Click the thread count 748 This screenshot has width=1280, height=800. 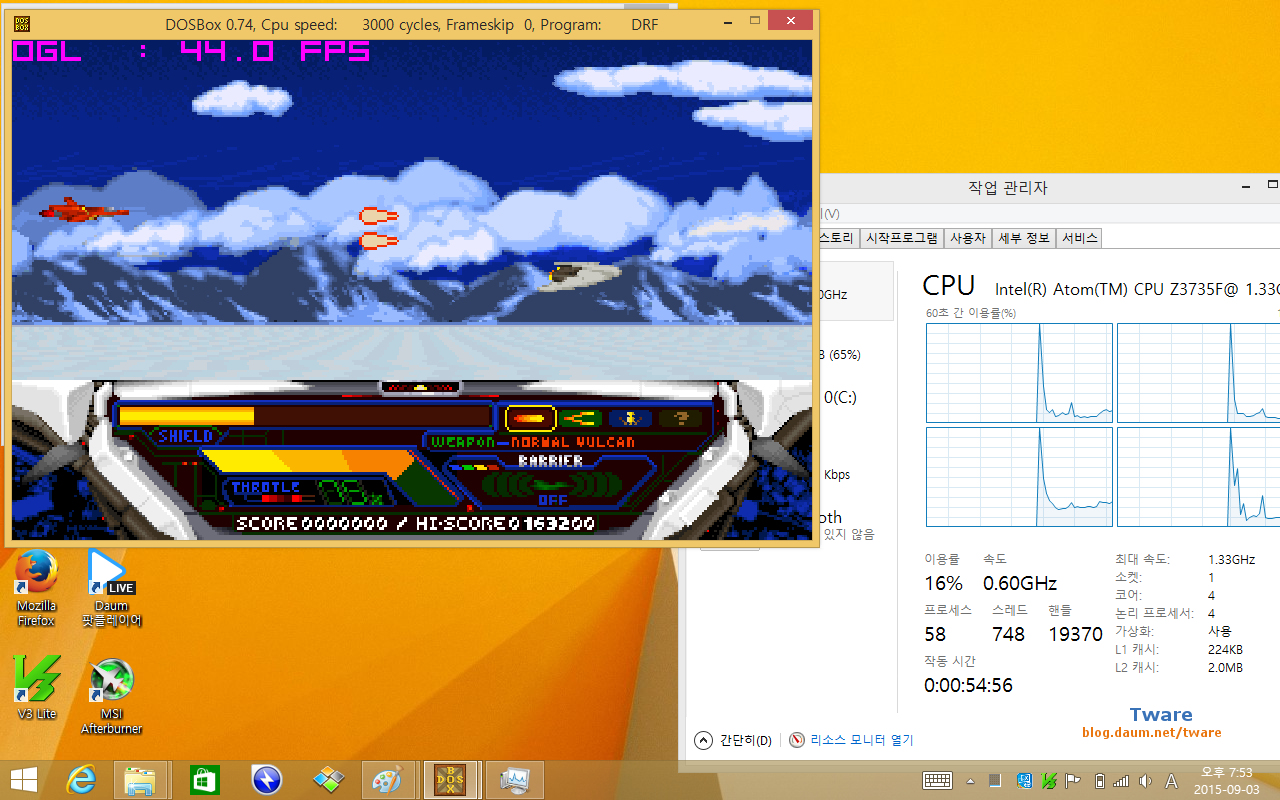[1008, 634]
